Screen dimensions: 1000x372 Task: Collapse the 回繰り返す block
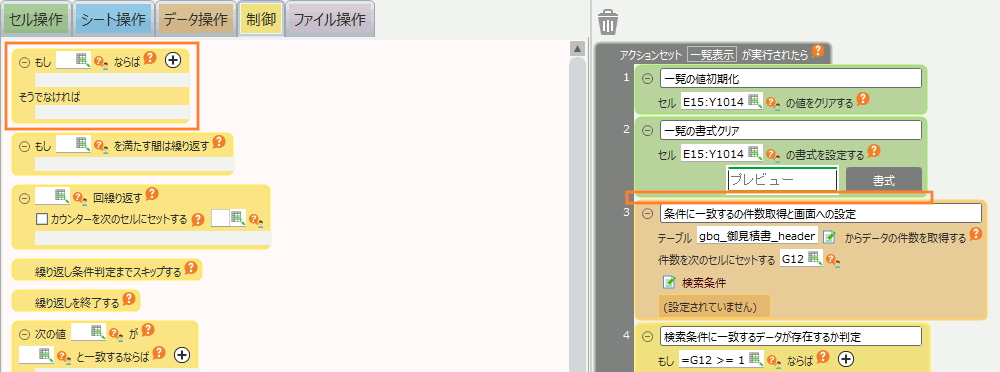[x=25, y=198]
